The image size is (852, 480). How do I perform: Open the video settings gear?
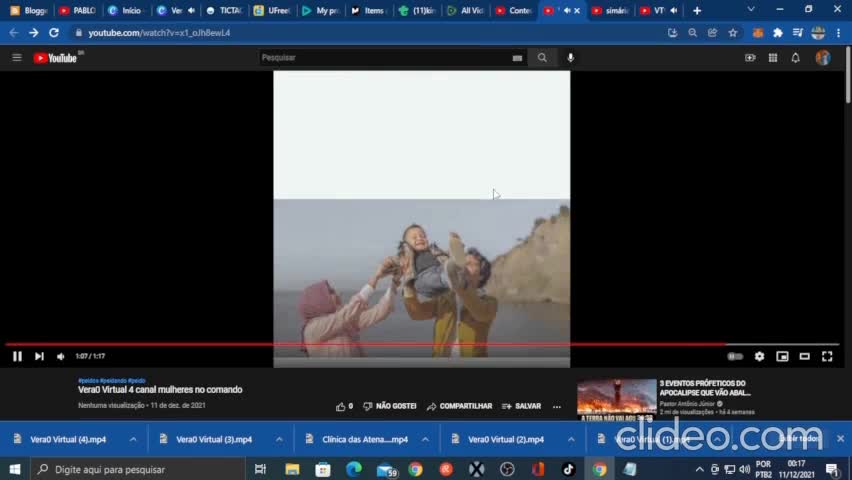click(760, 357)
